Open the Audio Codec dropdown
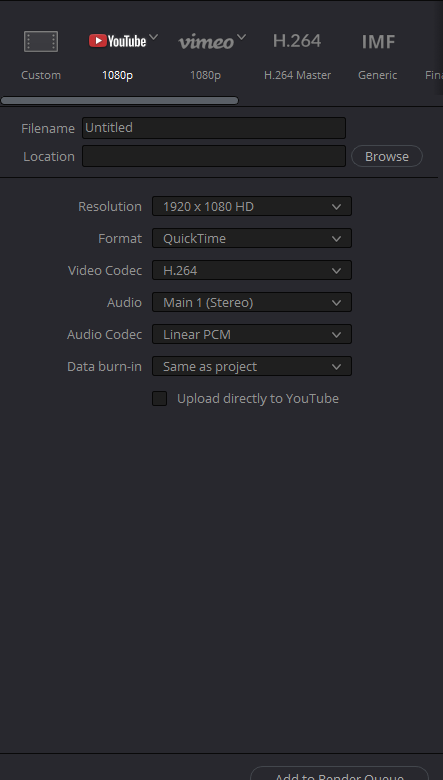443x780 pixels. point(252,334)
